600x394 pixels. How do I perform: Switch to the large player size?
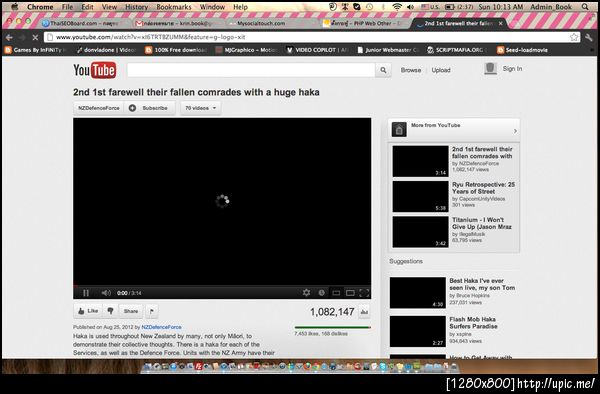point(350,293)
